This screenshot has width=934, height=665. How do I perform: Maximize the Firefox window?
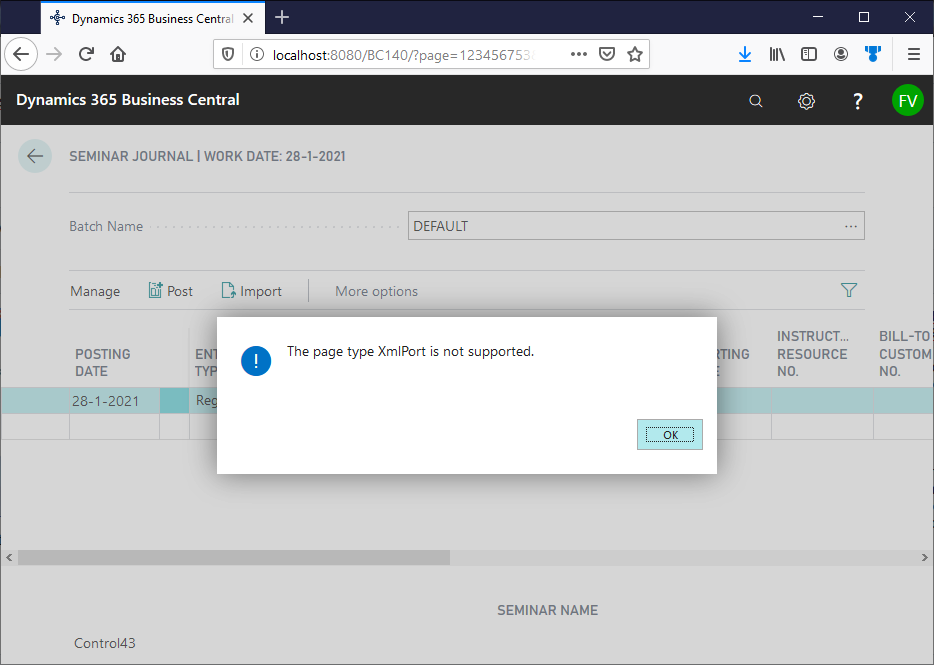point(864,17)
